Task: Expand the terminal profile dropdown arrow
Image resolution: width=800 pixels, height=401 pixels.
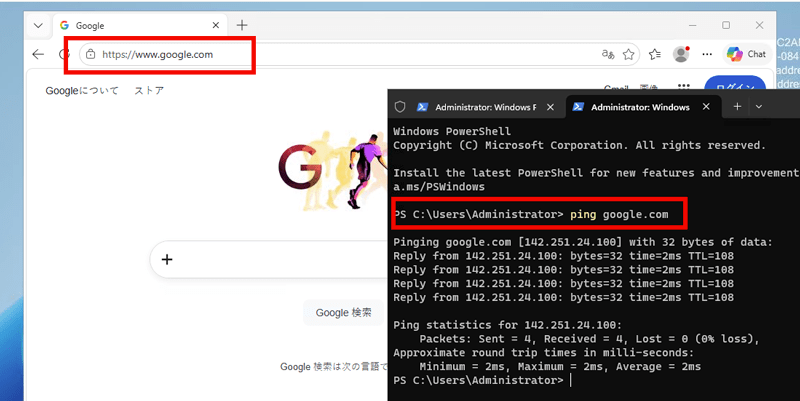Action: (759, 107)
